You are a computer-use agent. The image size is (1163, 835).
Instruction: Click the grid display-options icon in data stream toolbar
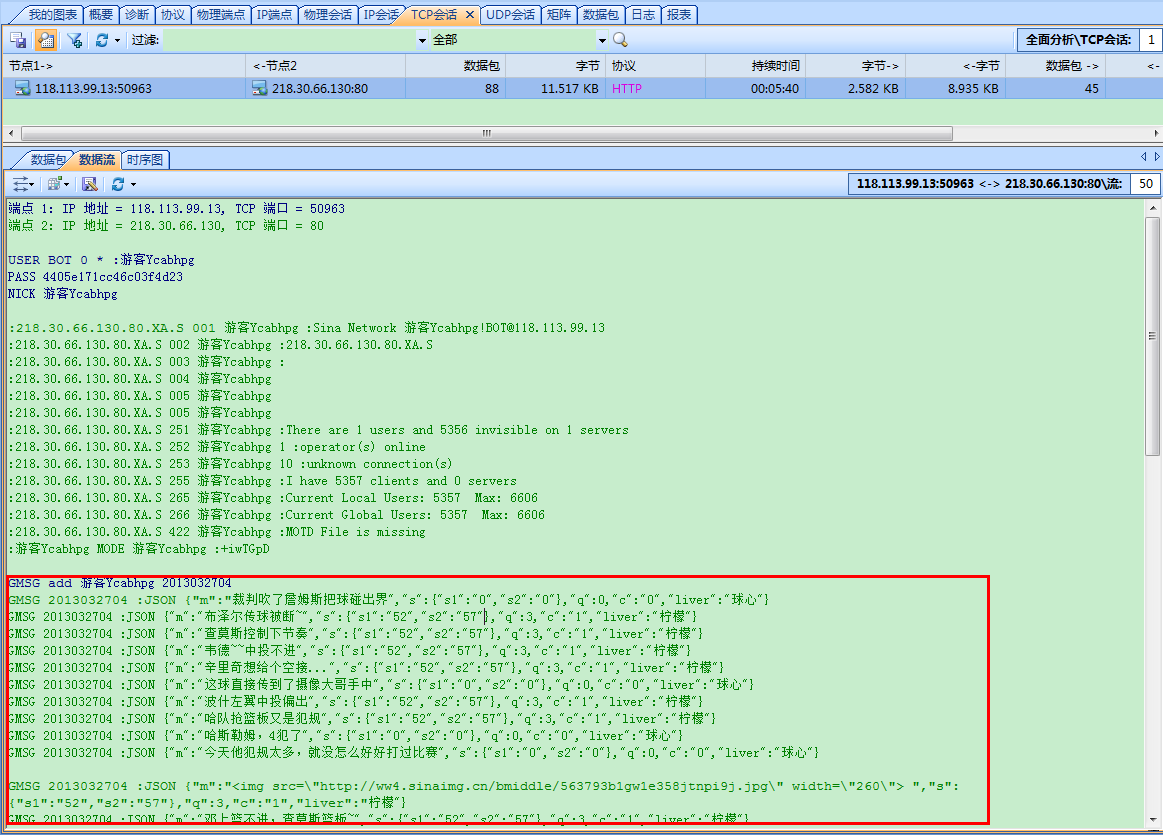54,184
